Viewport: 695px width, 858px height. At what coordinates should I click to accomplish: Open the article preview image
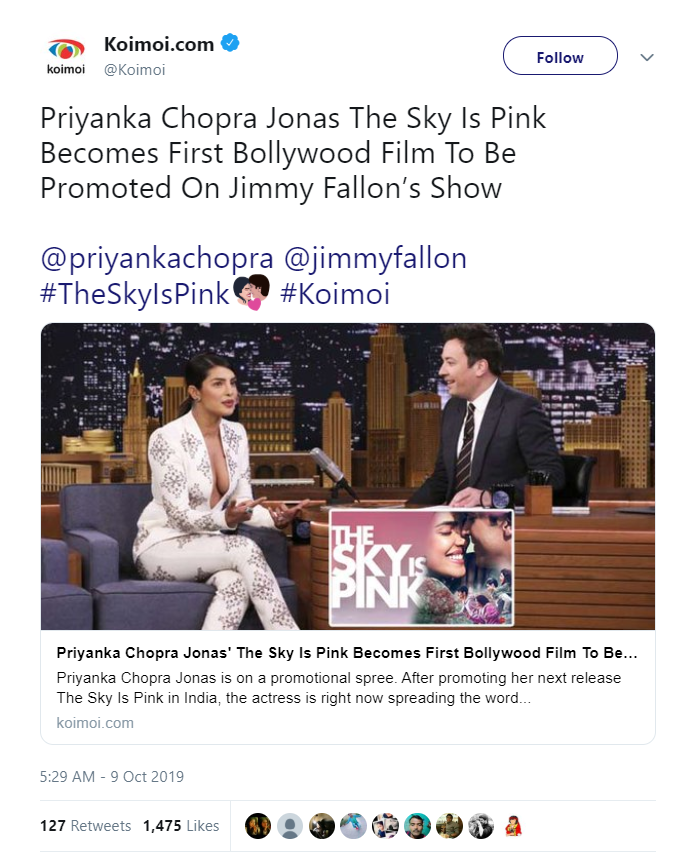pyautogui.click(x=347, y=476)
